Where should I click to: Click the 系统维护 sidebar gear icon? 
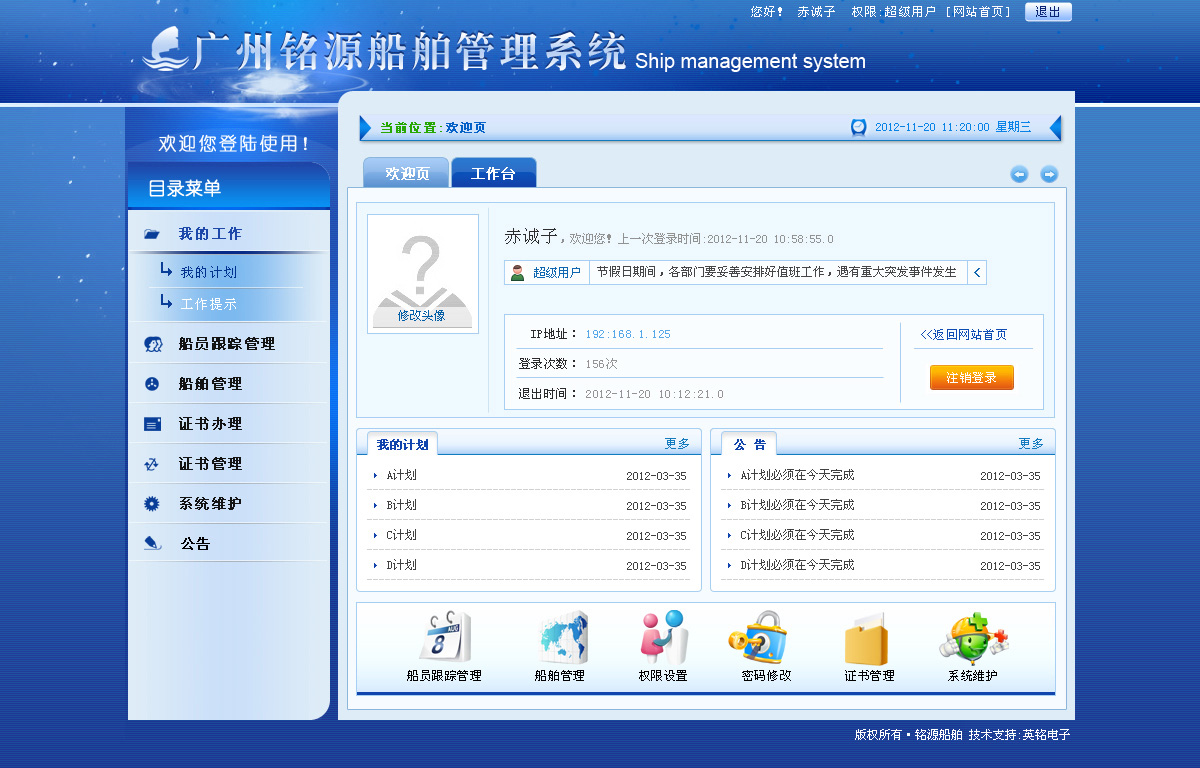[152, 504]
